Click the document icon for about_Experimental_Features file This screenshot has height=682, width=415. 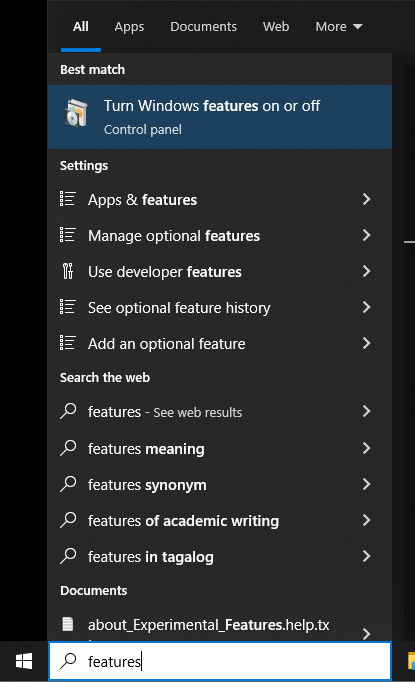(x=68, y=624)
